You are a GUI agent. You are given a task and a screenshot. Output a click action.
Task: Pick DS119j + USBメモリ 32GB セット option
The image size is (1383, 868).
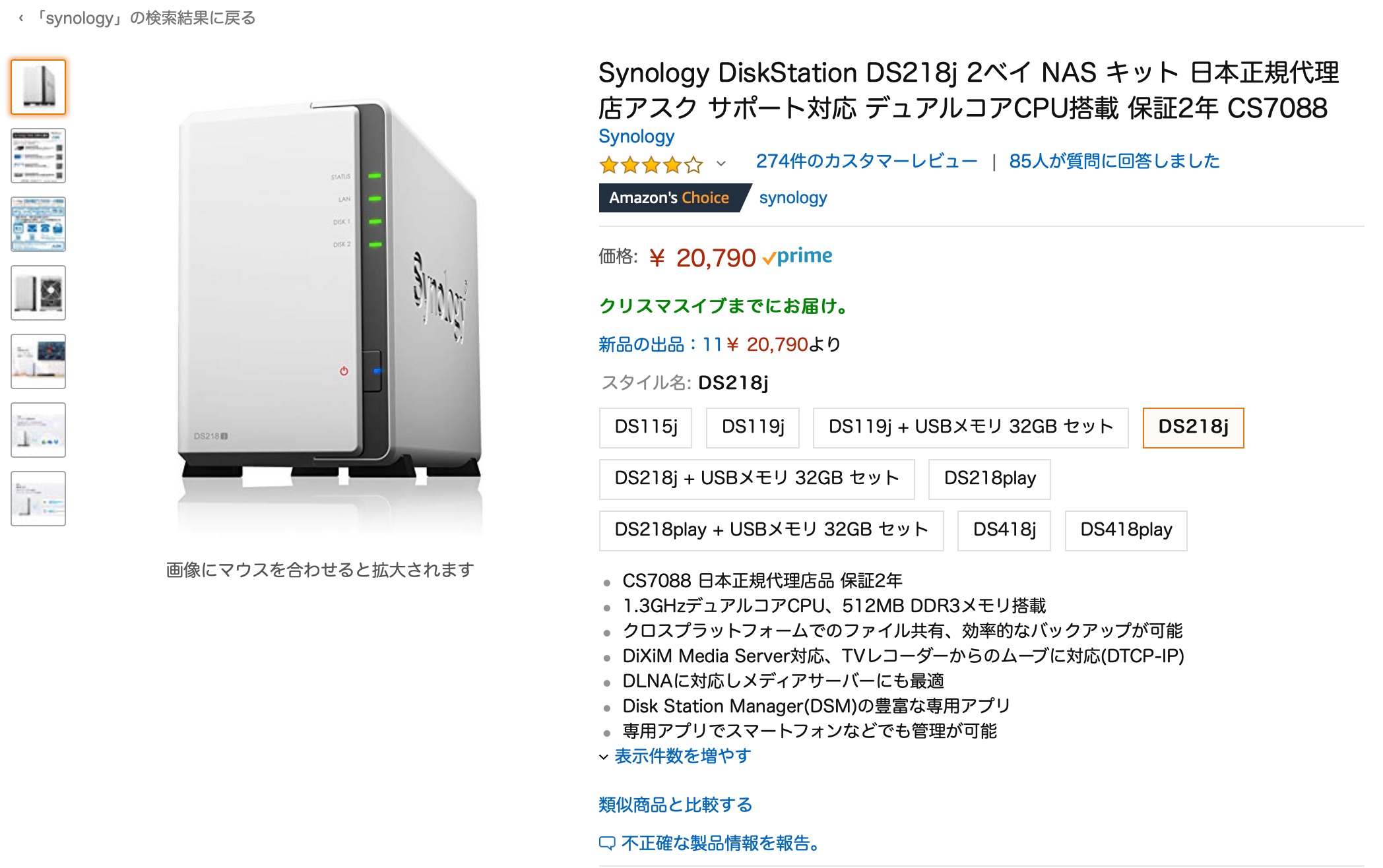(970, 427)
